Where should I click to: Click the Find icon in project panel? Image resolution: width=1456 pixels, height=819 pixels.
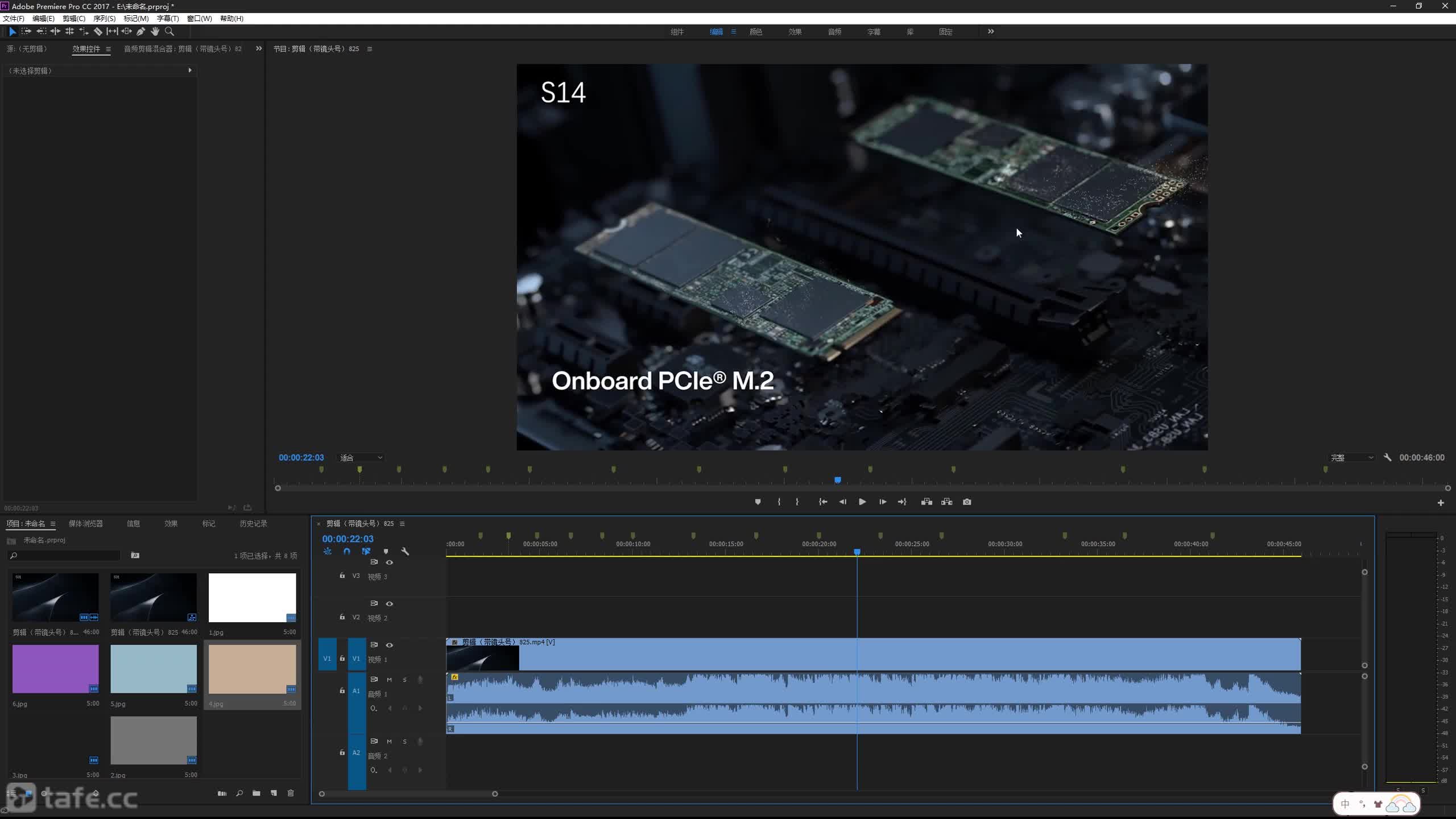[239, 793]
